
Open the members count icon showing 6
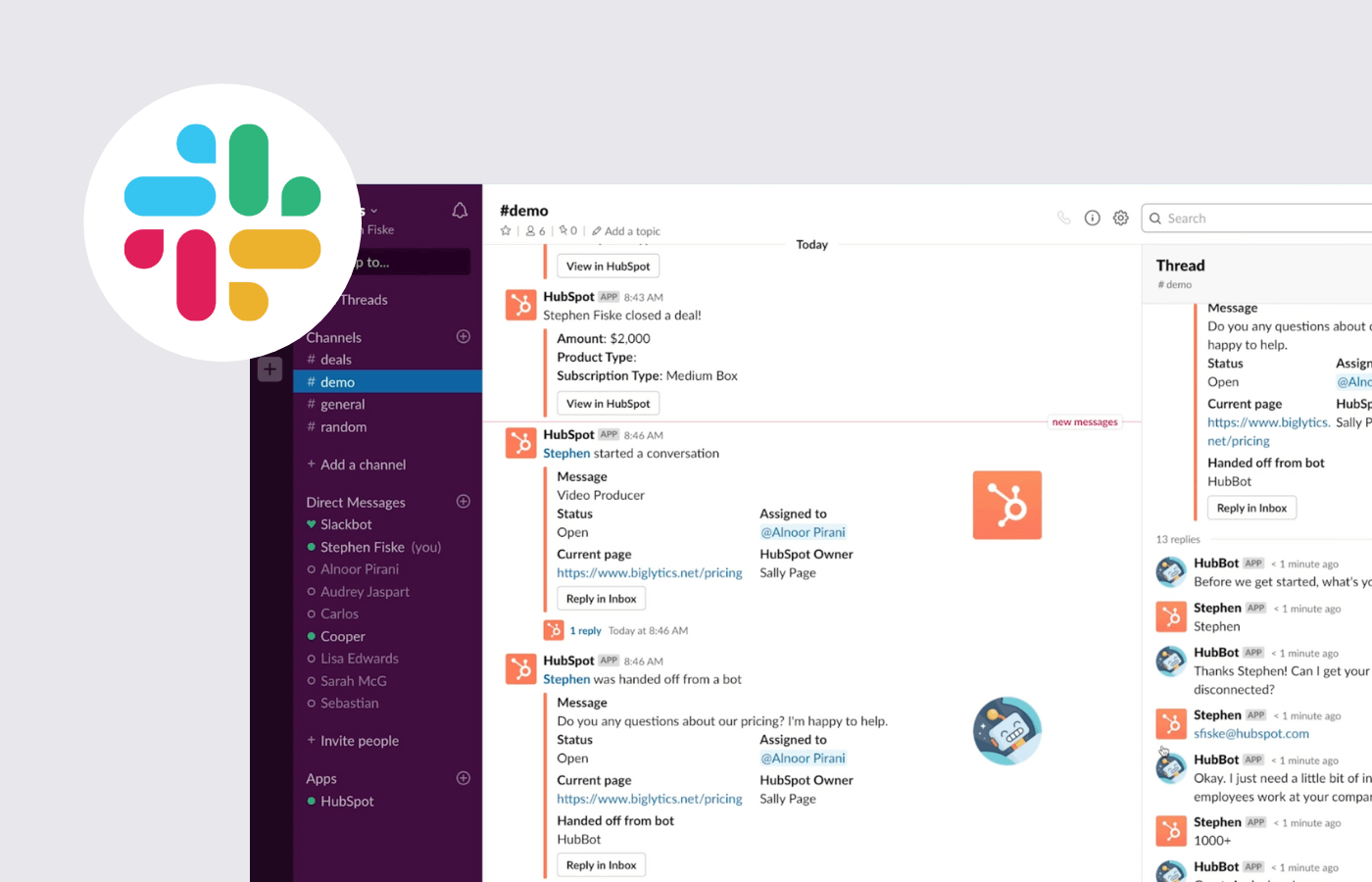click(x=535, y=231)
